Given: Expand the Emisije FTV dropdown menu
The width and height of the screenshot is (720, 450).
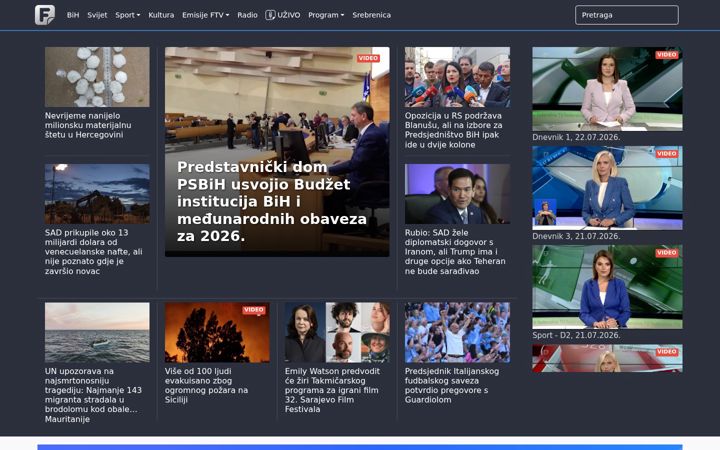Looking at the screenshot, I should (205, 15).
